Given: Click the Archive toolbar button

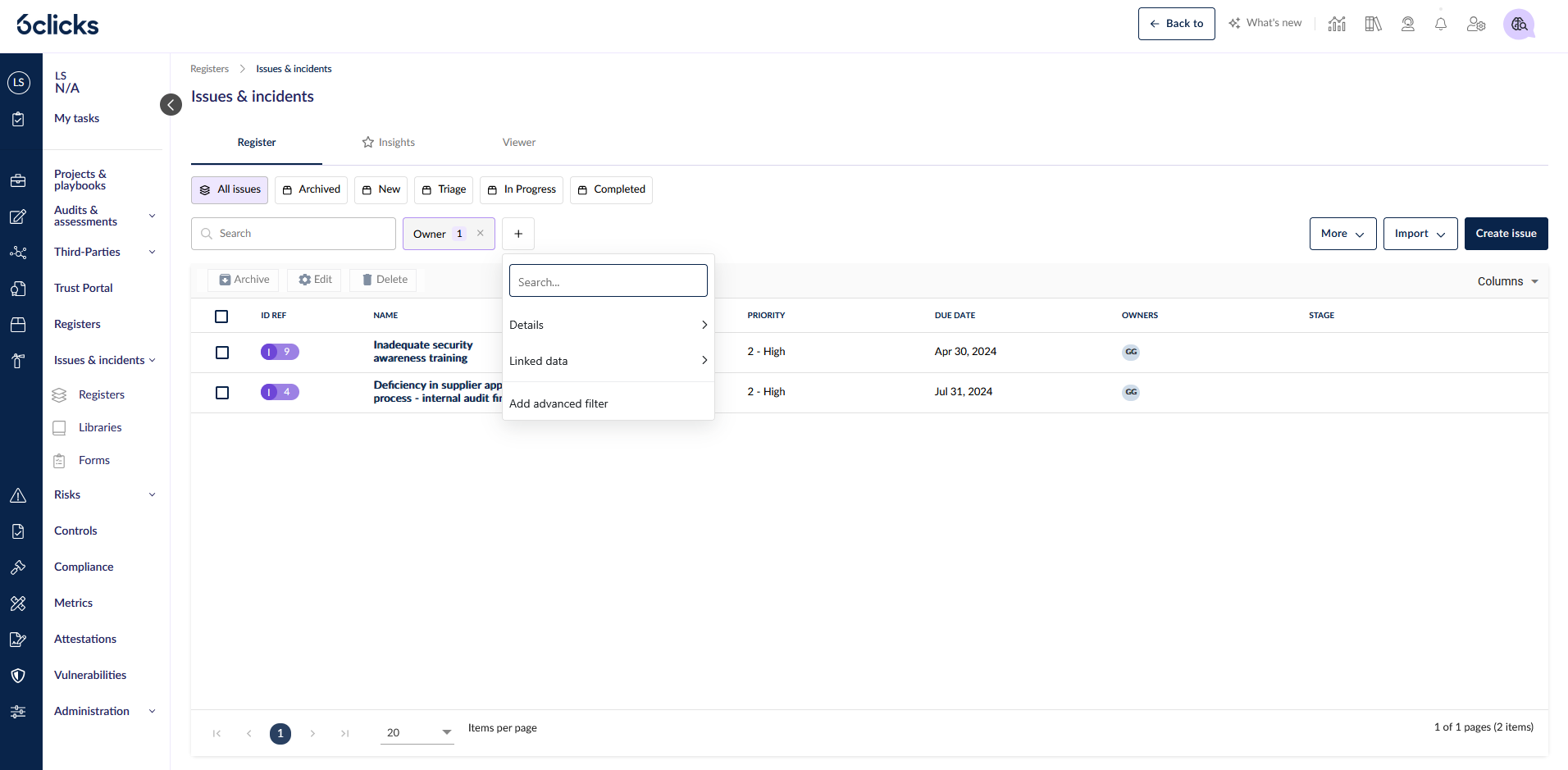Looking at the screenshot, I should (244, 280).
